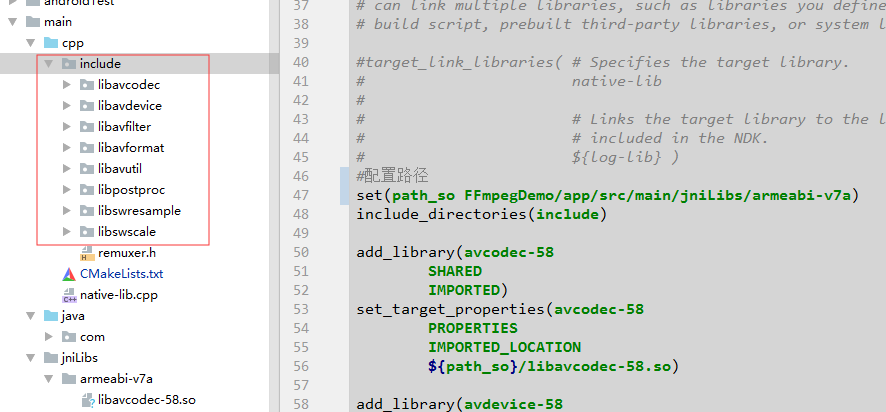Click the libavutil folder icon

[x=86, y=168]
